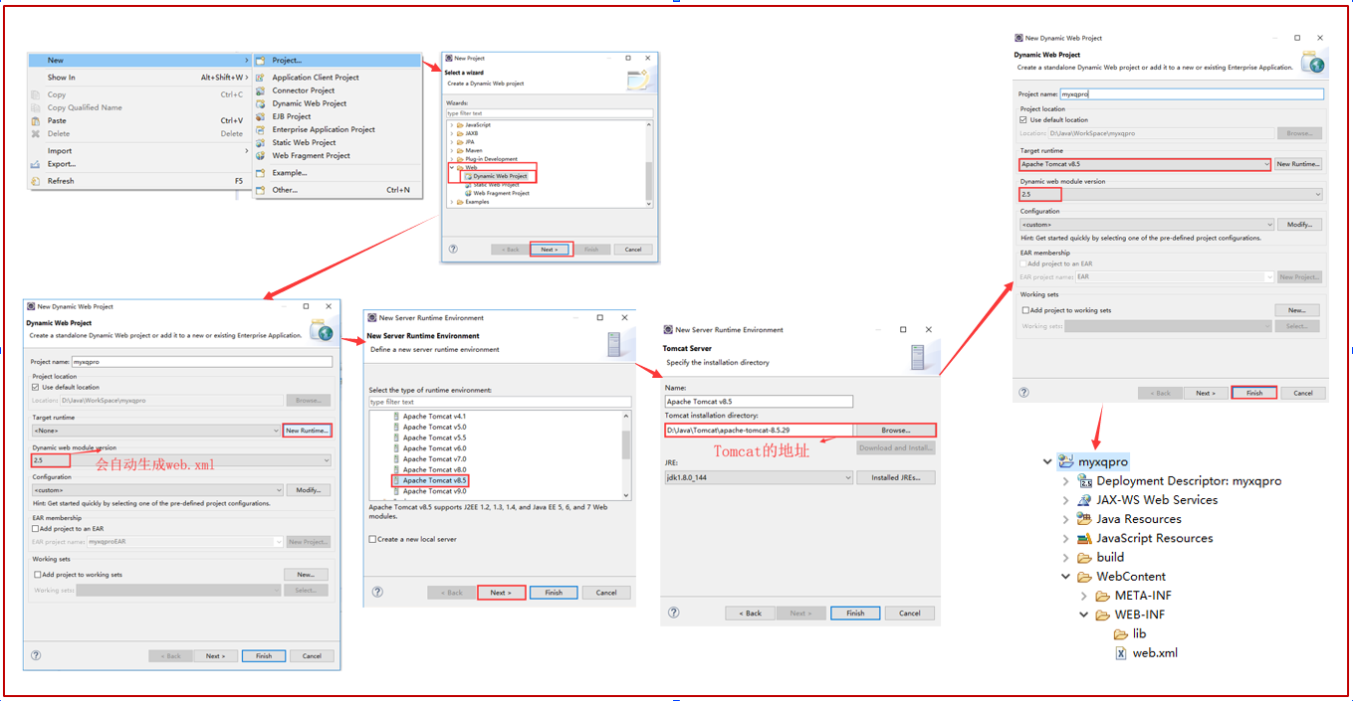Open the JRE jdk1.8.0_144 dropdown
The image size is (1353, 701).
click(759, 478)
